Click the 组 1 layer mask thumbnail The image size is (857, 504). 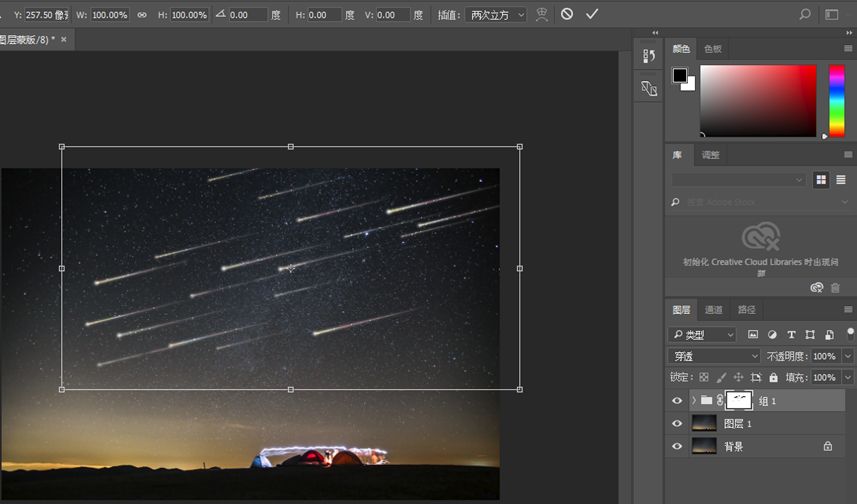(x=739, y=401)
